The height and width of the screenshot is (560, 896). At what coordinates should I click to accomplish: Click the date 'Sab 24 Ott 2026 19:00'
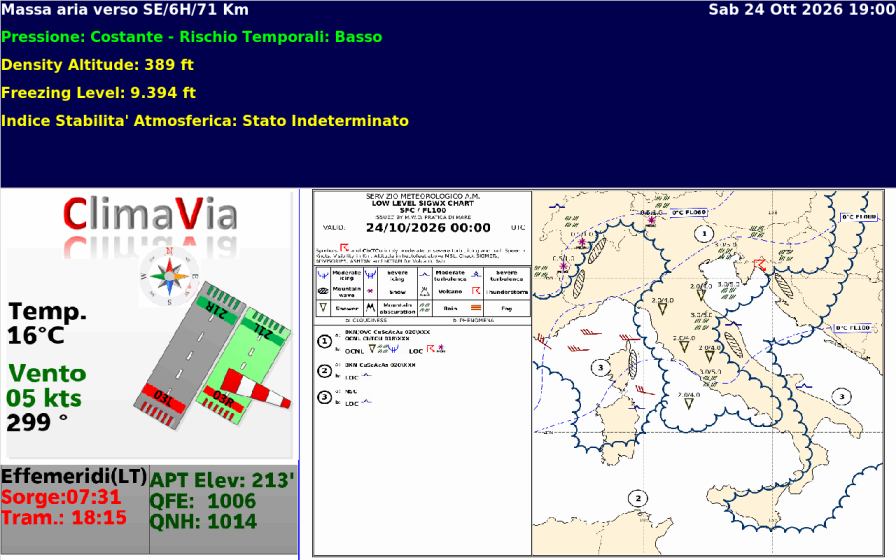(801, 10)
